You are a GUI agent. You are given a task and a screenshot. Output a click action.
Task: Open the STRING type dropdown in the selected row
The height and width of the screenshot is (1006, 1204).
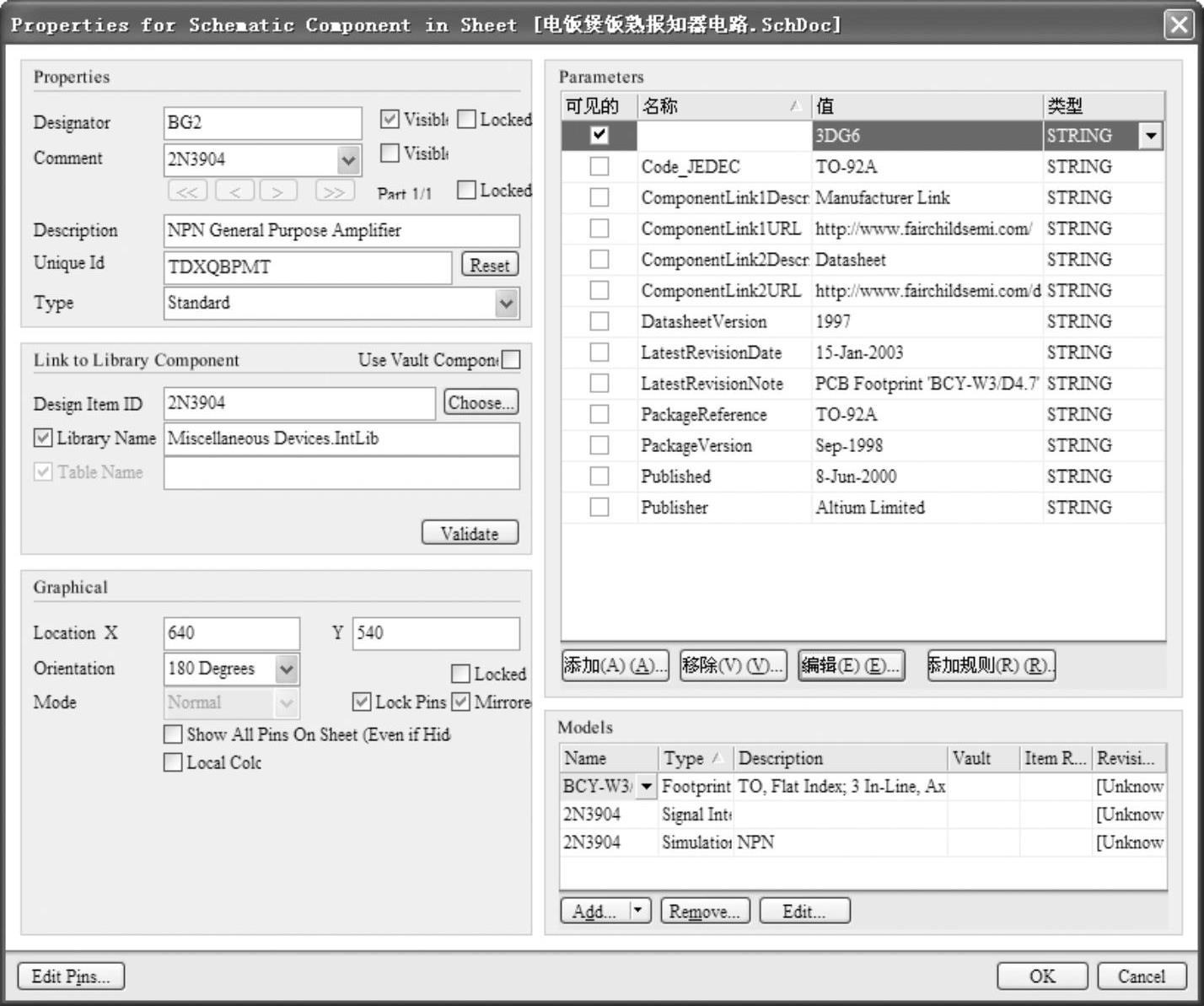tap(1151, 136)
